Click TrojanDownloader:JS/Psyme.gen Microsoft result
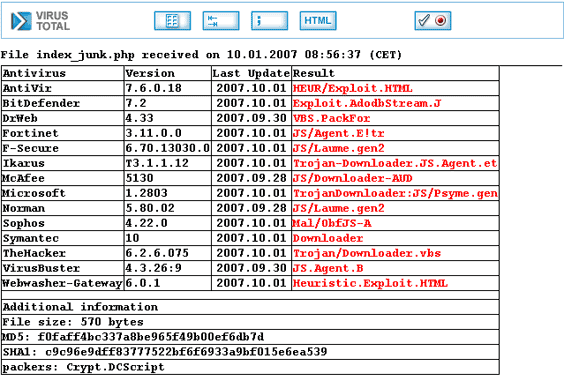 (x=395, y=194)
